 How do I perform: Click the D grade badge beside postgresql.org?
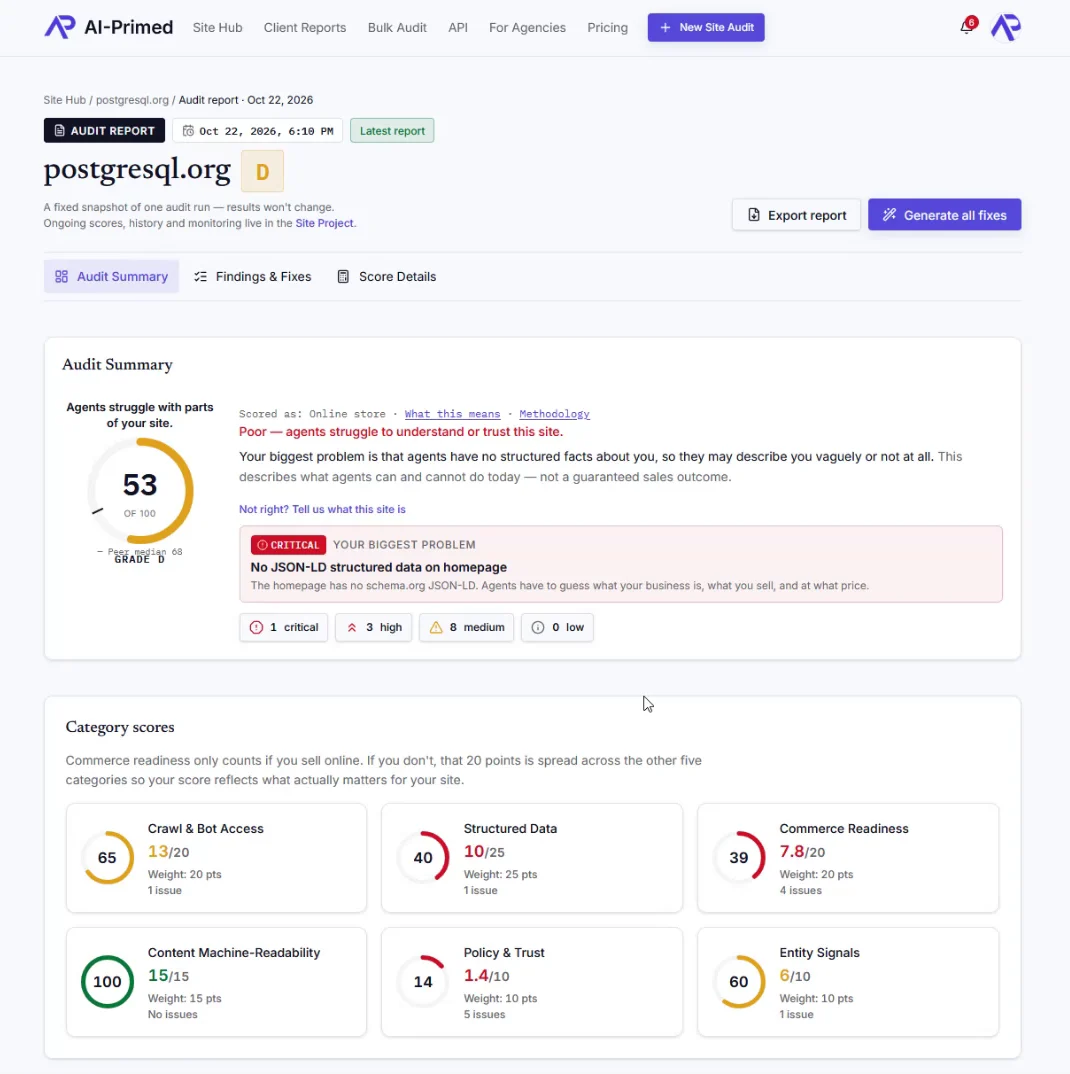[262, 171]
